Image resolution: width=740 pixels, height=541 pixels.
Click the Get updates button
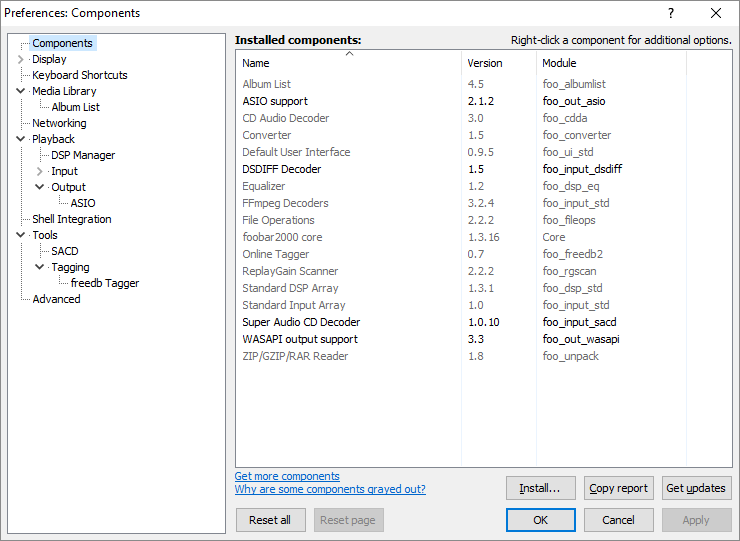point(696,488)
